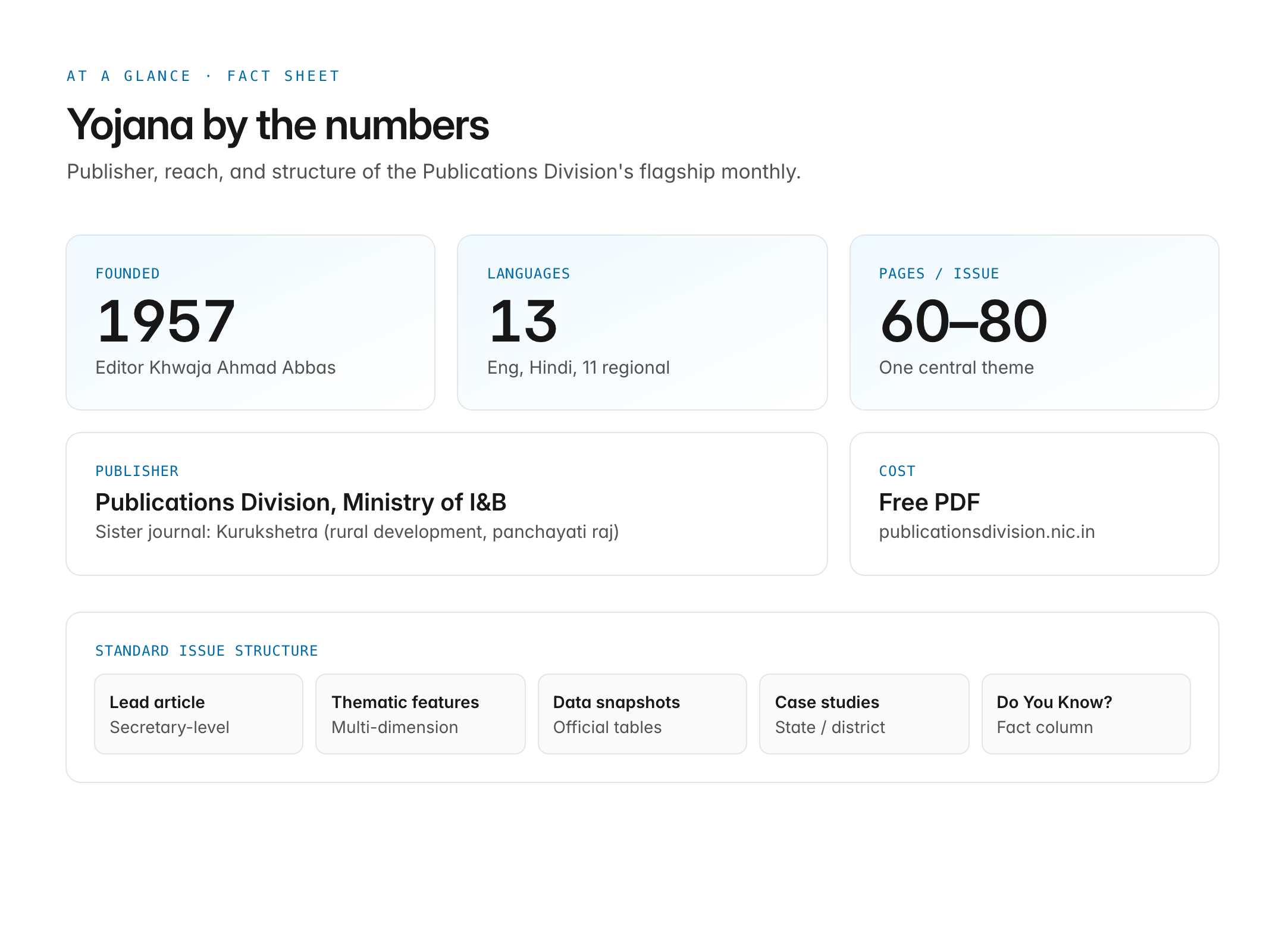The width and height of the screenshot is (1285, 952).
Task: Select the 'Data snapshots' title
Action: [x=616, y=702]
